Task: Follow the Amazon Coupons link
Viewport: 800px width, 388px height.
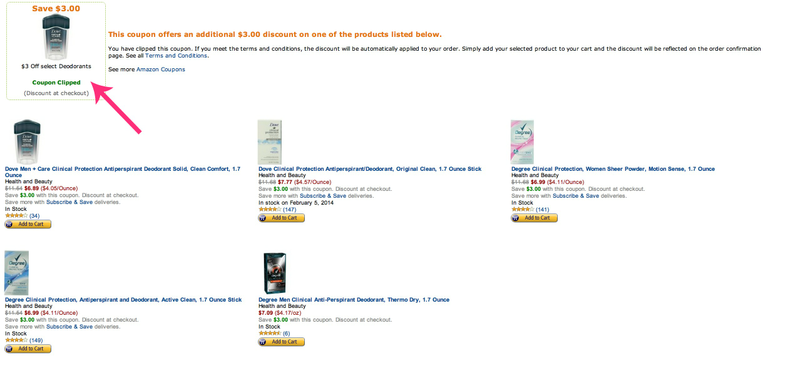Action: pyautogui.click(x=161, y=69)
